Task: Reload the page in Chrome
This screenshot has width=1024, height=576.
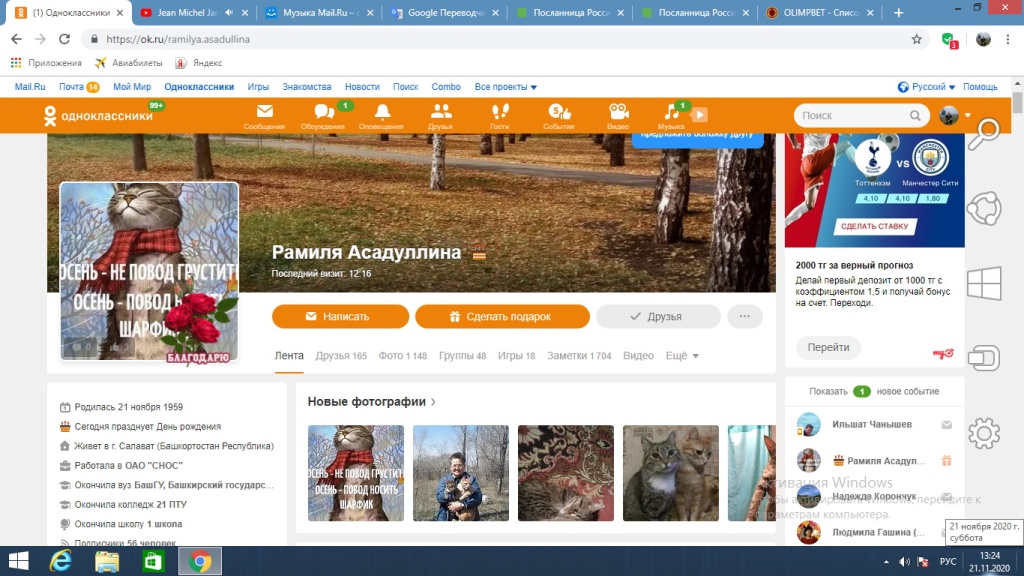Action: click(64, 39)
